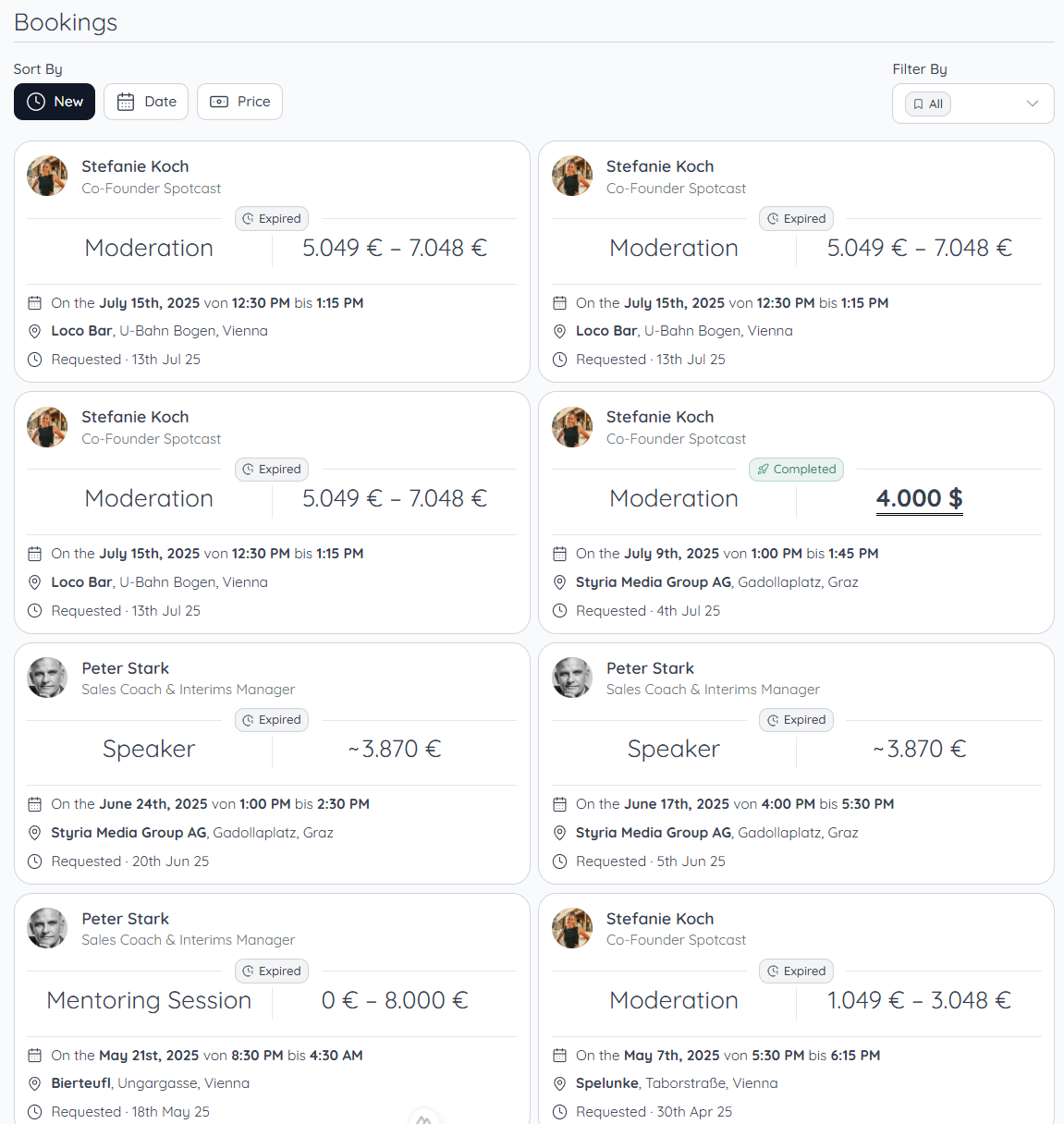Select the New sort option
Image resolution: width=1064 pixels, height=1124 pixels.
click(54, 102)
